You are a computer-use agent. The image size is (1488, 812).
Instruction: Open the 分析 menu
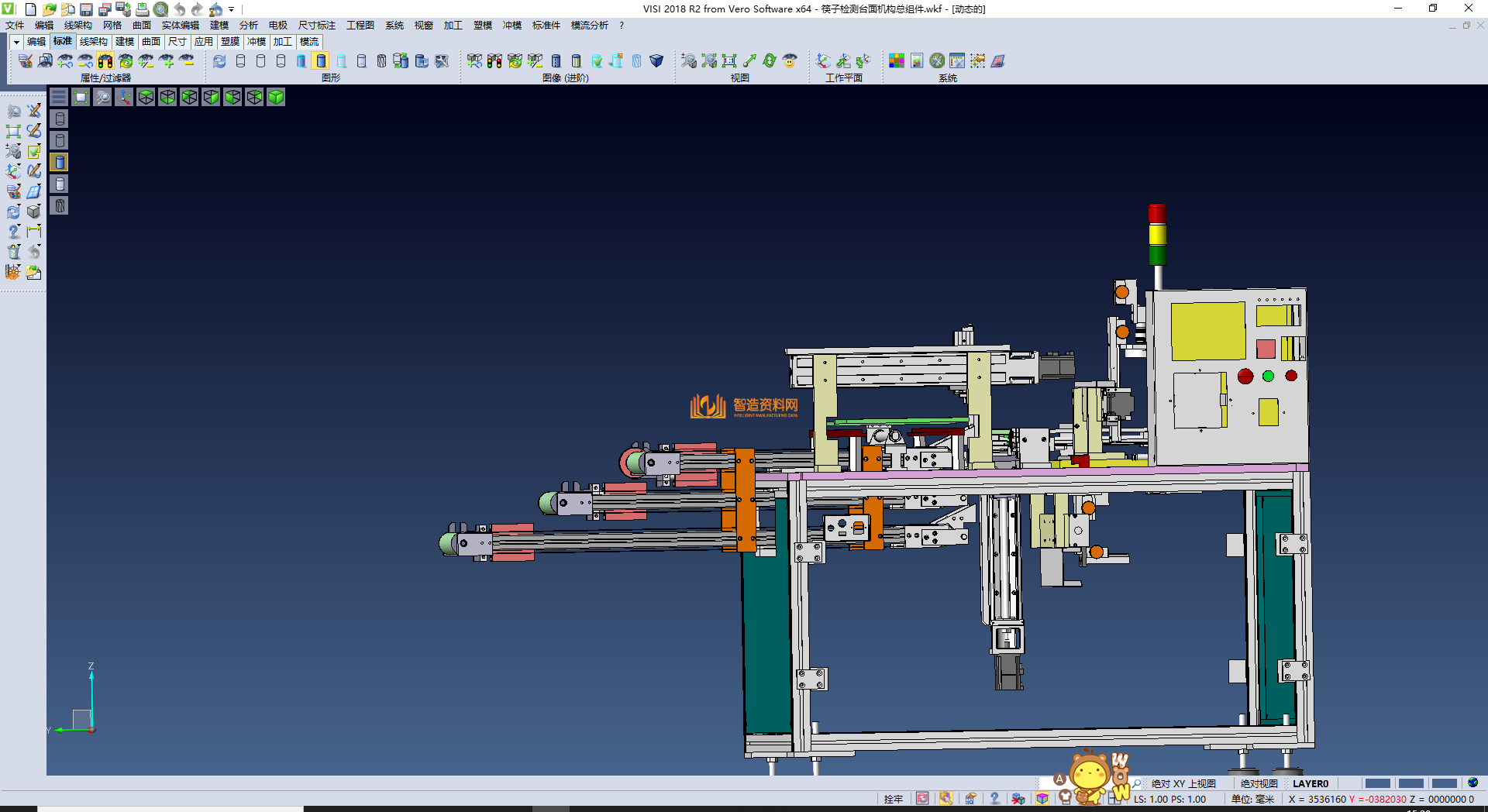click(248, 26)
